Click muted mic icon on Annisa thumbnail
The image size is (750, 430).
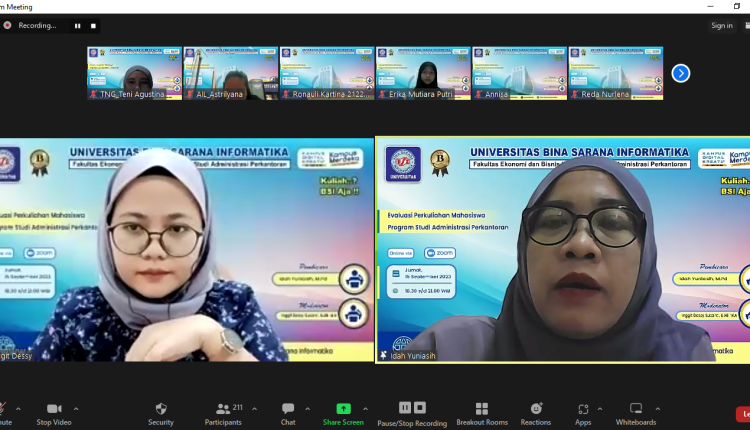(x=479, y=94)
